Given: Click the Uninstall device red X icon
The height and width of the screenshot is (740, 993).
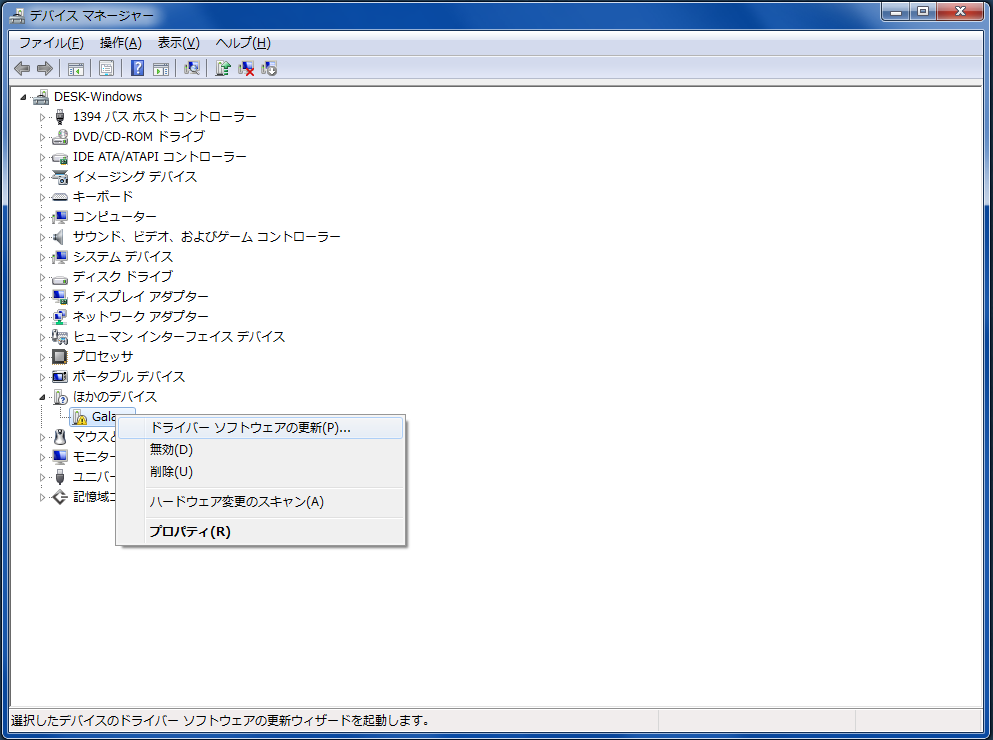Looking at the screenshot, I should pos(246,68).
